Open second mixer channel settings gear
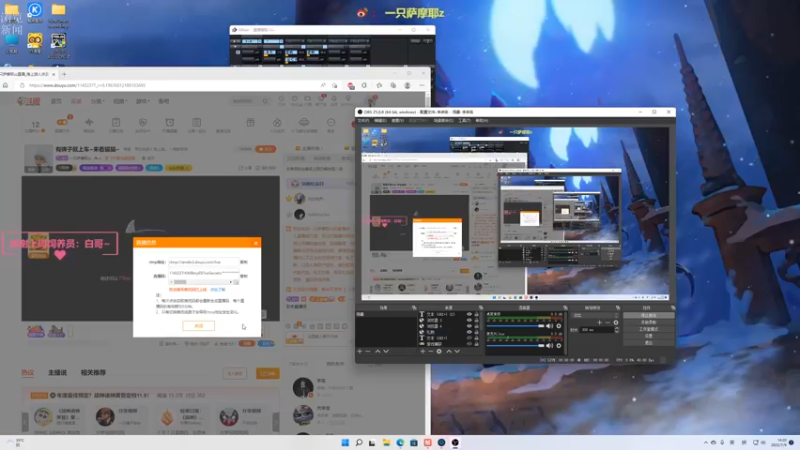Viewport: 800px width, 450px height. pyautogui.click(x=559, y=345)
